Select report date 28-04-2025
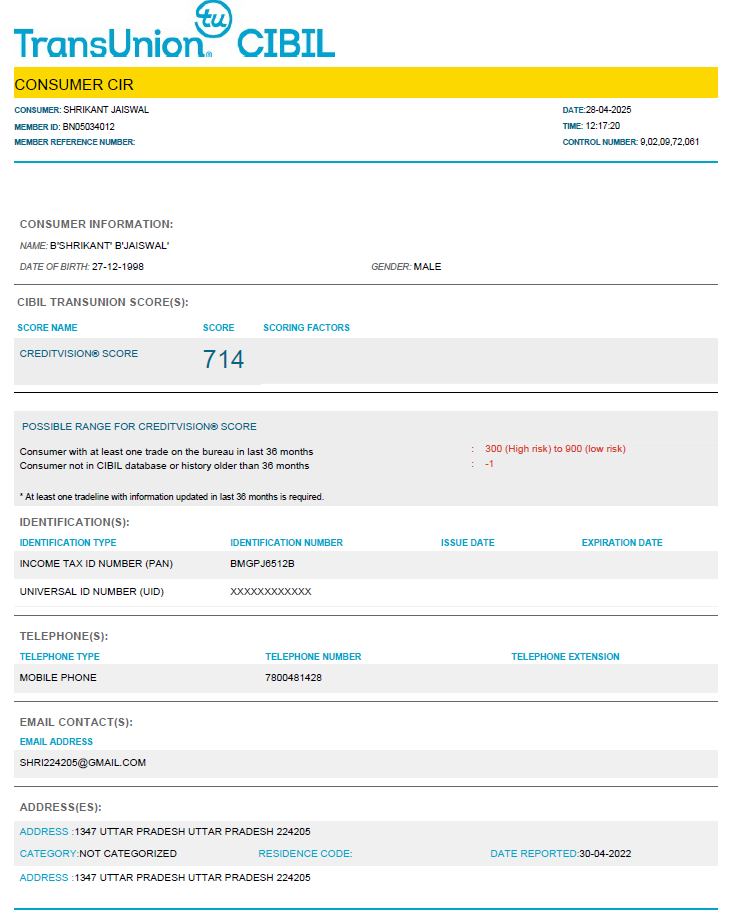This screenshot has width=738, height=913. pos(608,109)
